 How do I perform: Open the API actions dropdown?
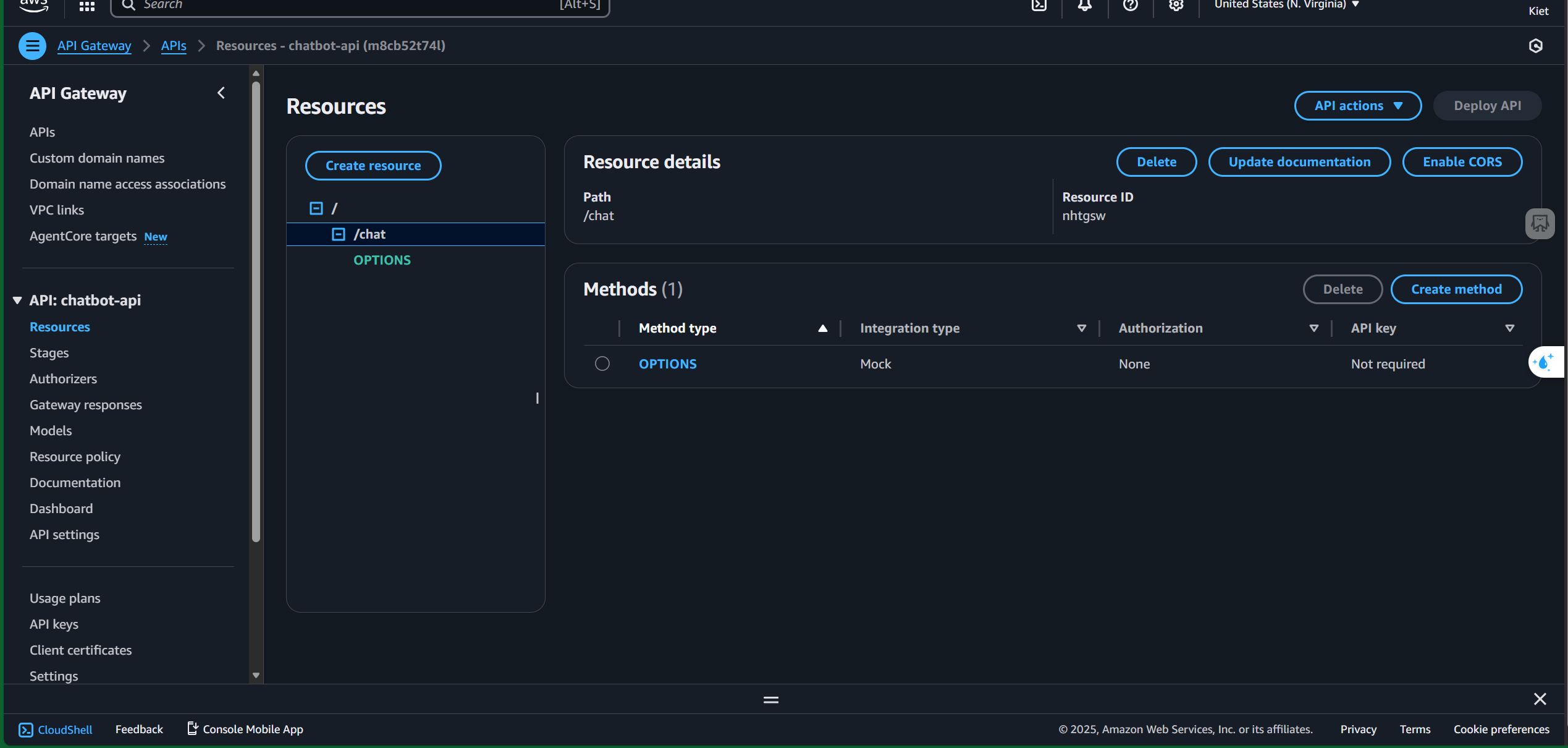tap(1358, 106)
